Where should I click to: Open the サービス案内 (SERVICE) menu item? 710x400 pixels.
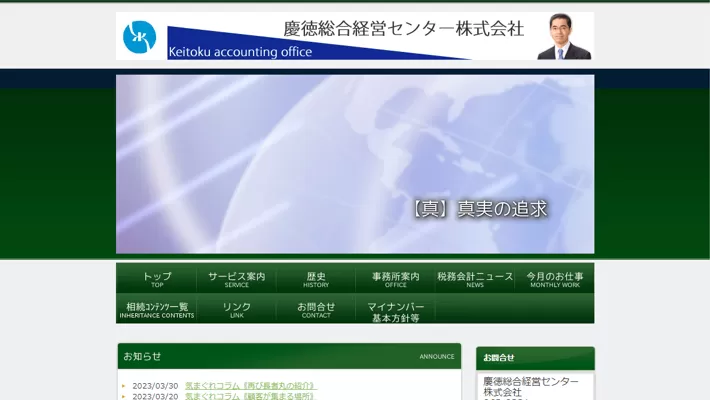tap(236, 279)
